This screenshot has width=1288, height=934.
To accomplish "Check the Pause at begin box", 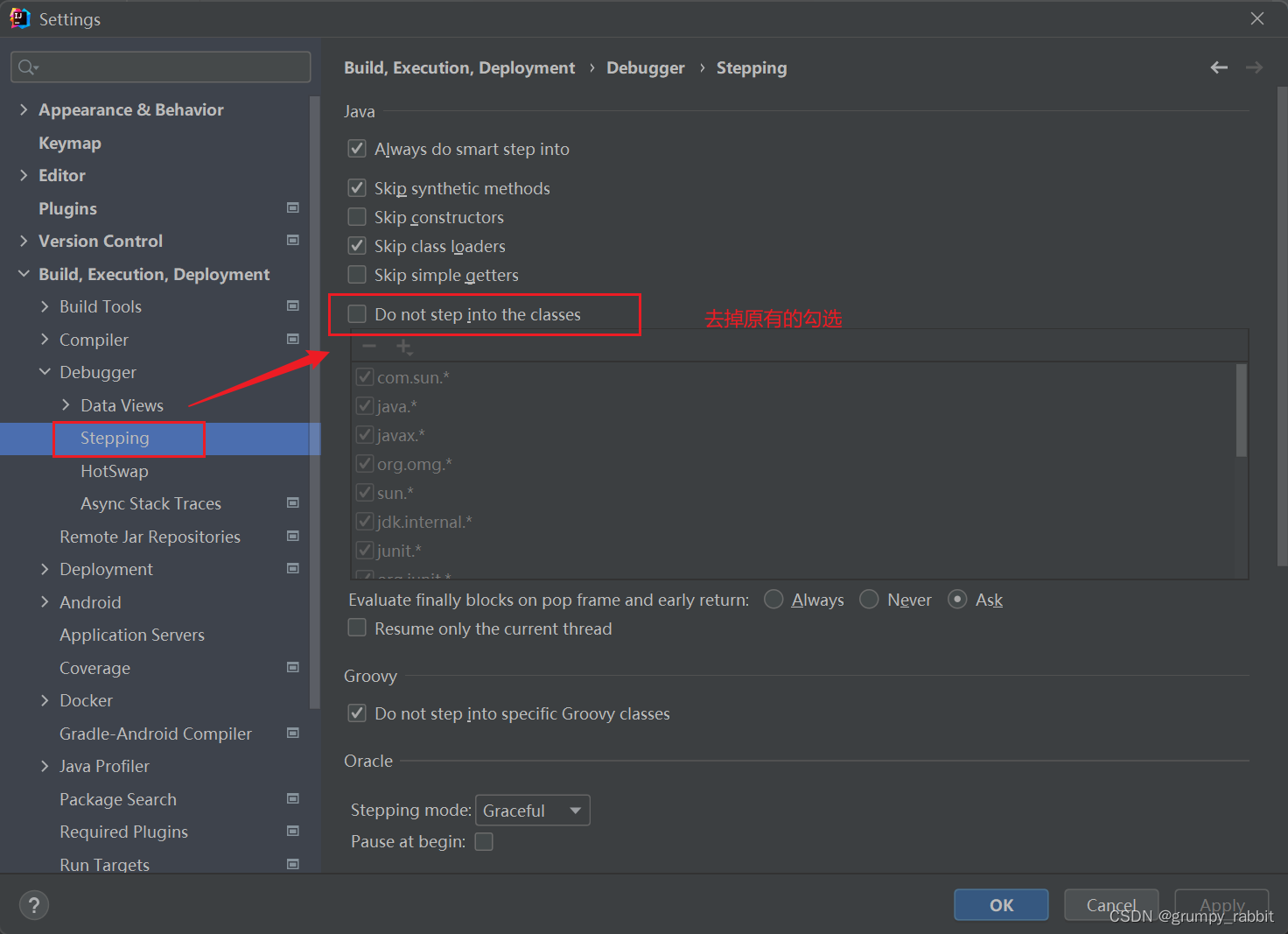I will 484,841.
